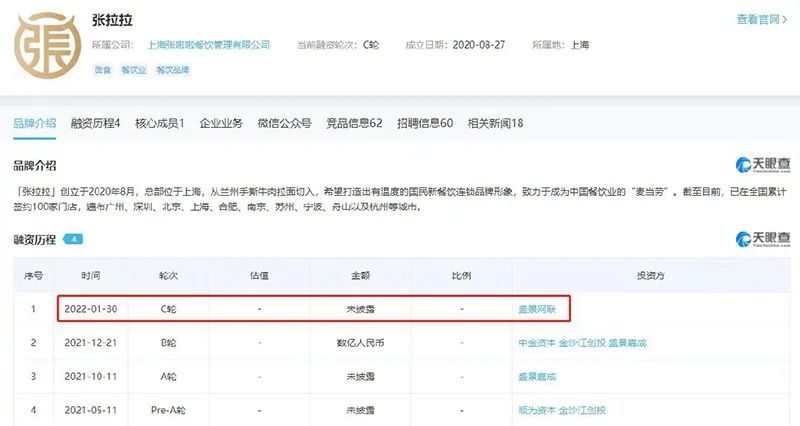Click the 序号 column header
Image resolution: width=800 pixels, height=426 pixels.
pos(33,275)
